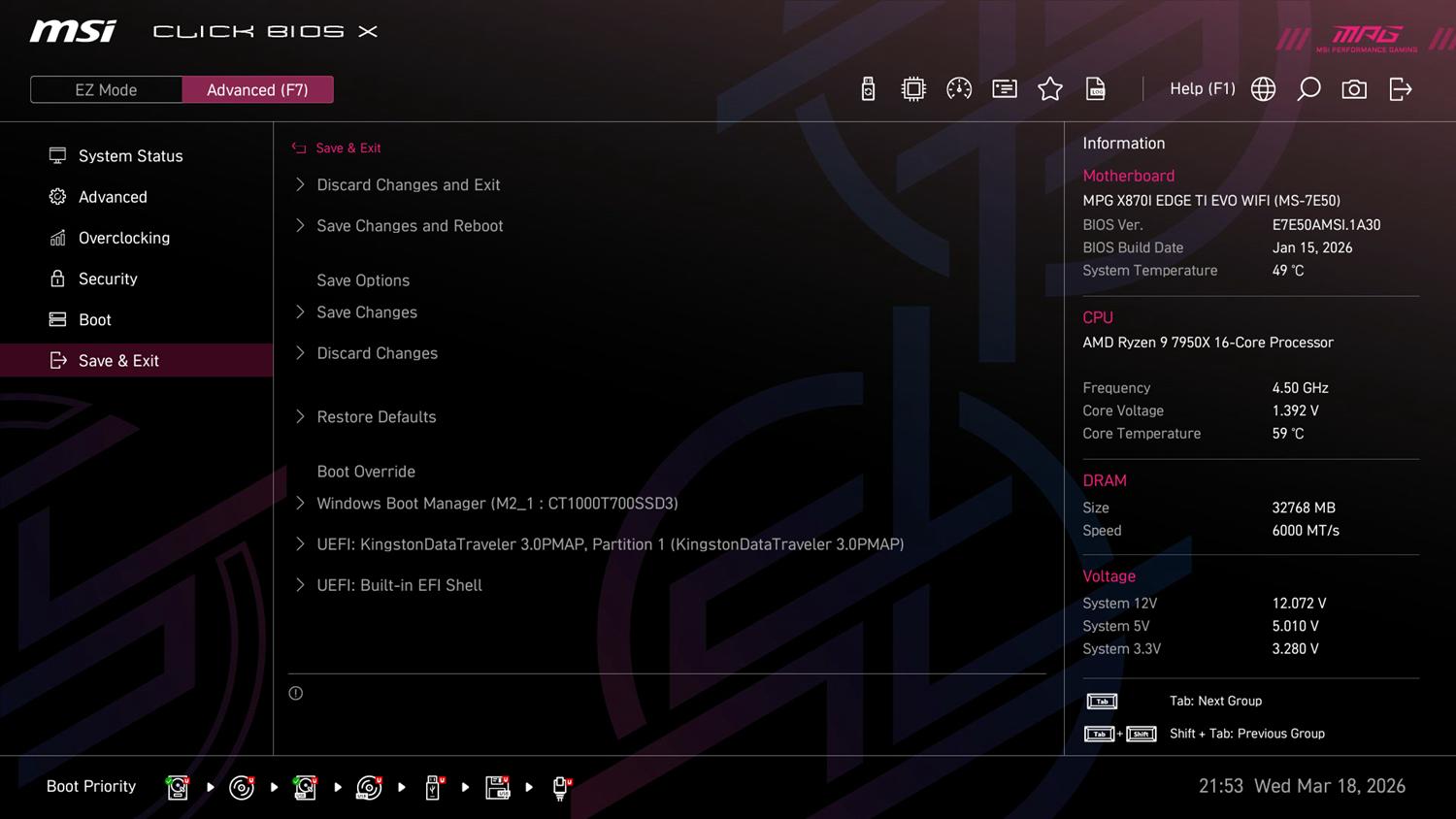
Task: Select the network boot device icon
Action: pyautogui.click(x=560, y=787)
